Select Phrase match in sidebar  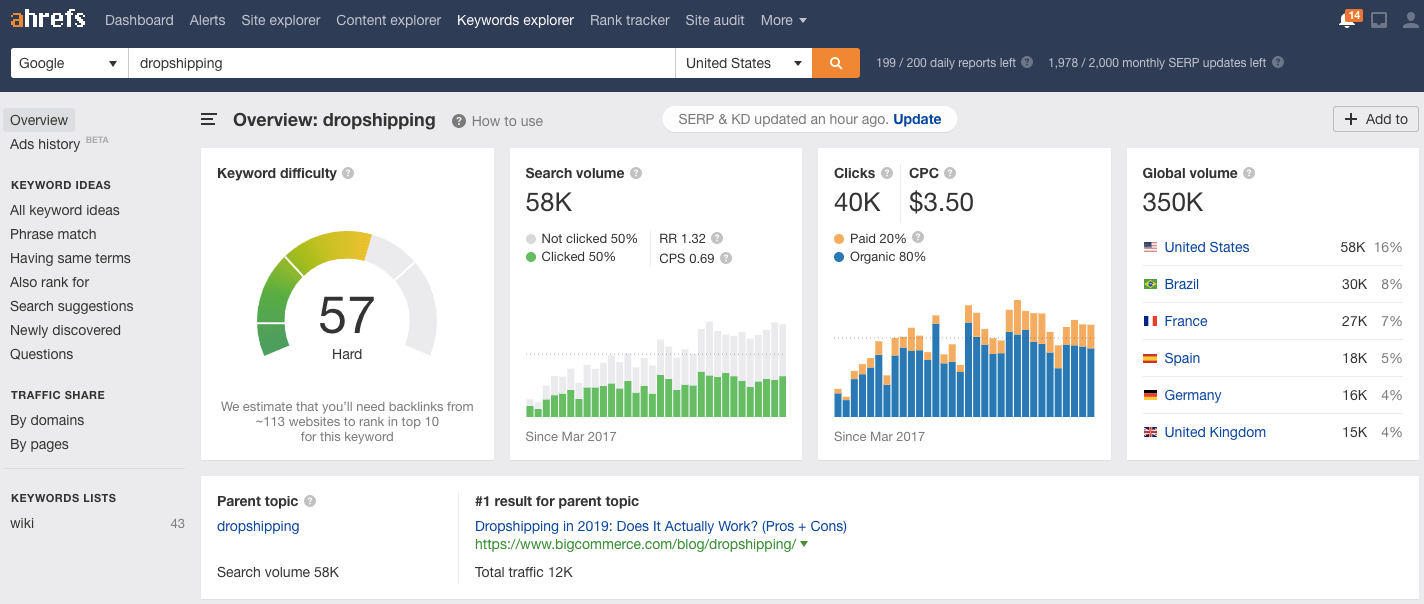(x=53, y=234)
